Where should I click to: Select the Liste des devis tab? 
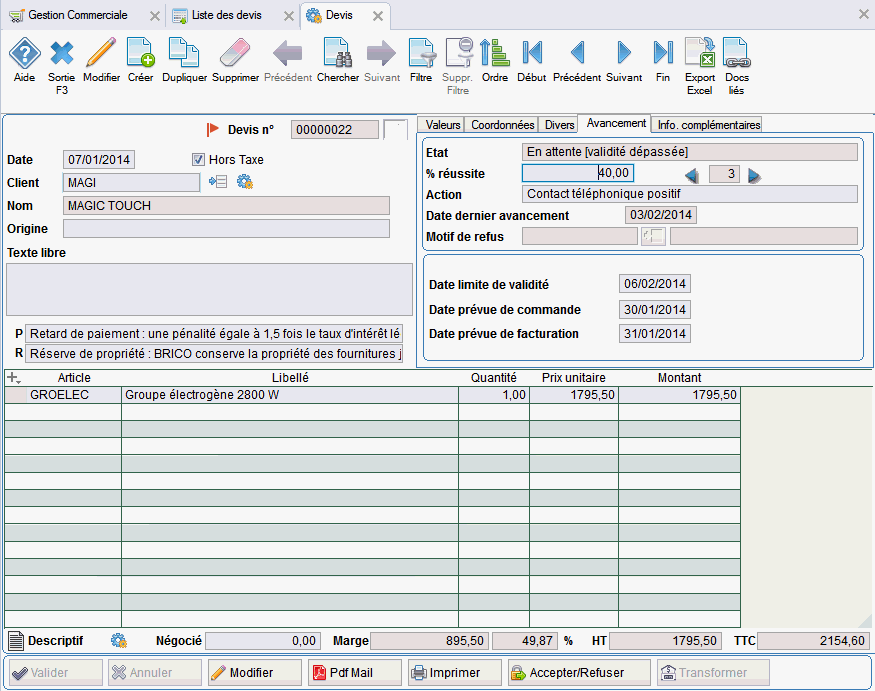tap(226, 15)
